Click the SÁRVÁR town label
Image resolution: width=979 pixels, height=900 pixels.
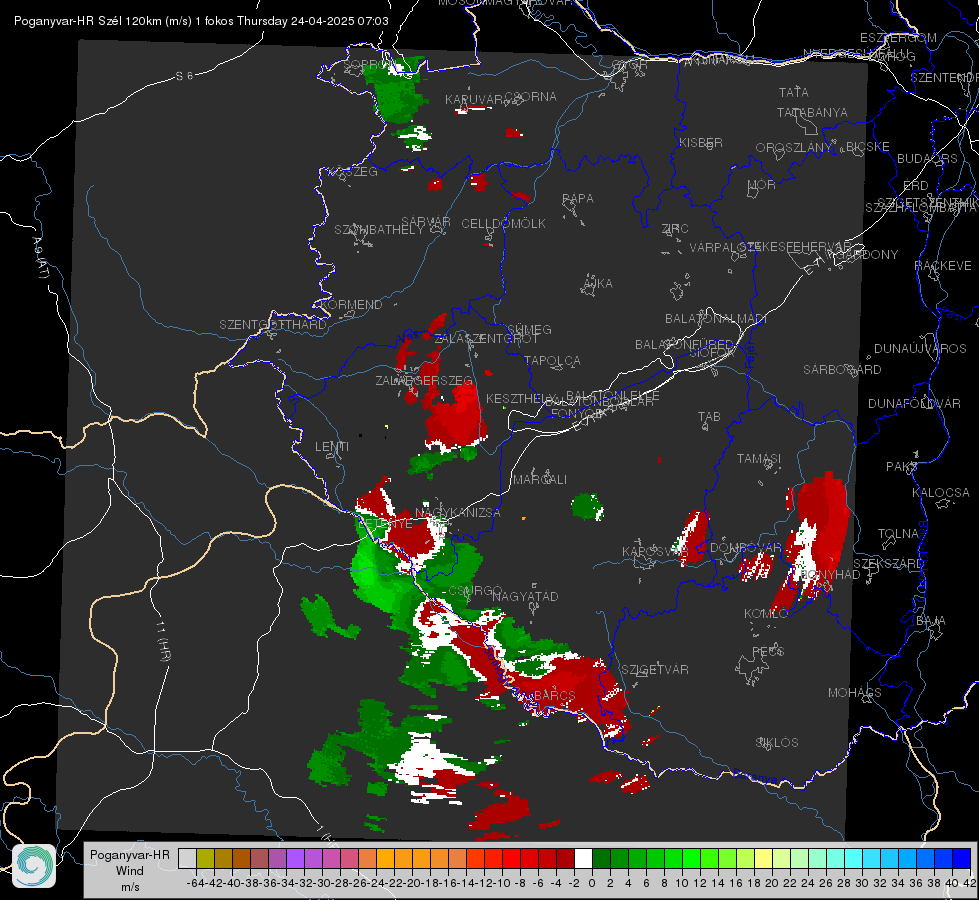pyautogui.click(x=426, y=222)
